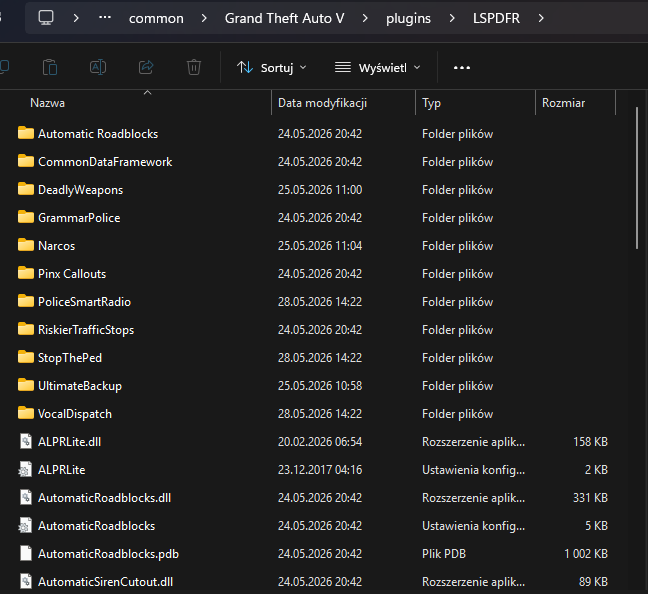
Task: Select the AutomaticRoadblocks.pdb file icon
Action: click(26, 553)
